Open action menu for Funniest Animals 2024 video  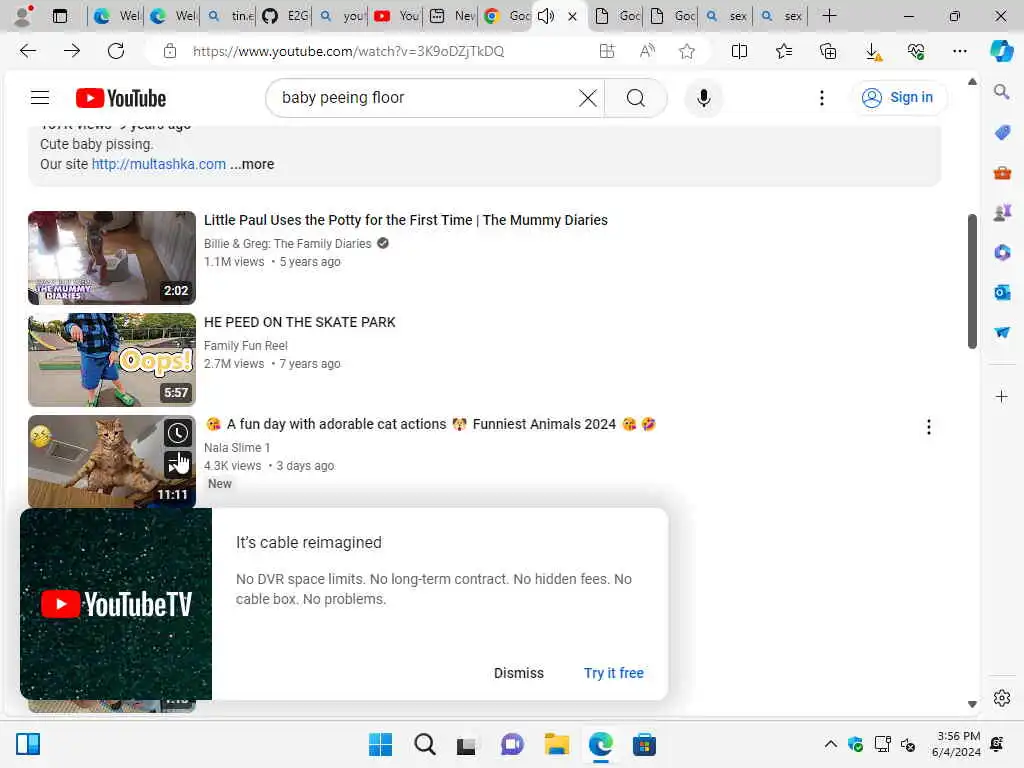pos(928,427)
